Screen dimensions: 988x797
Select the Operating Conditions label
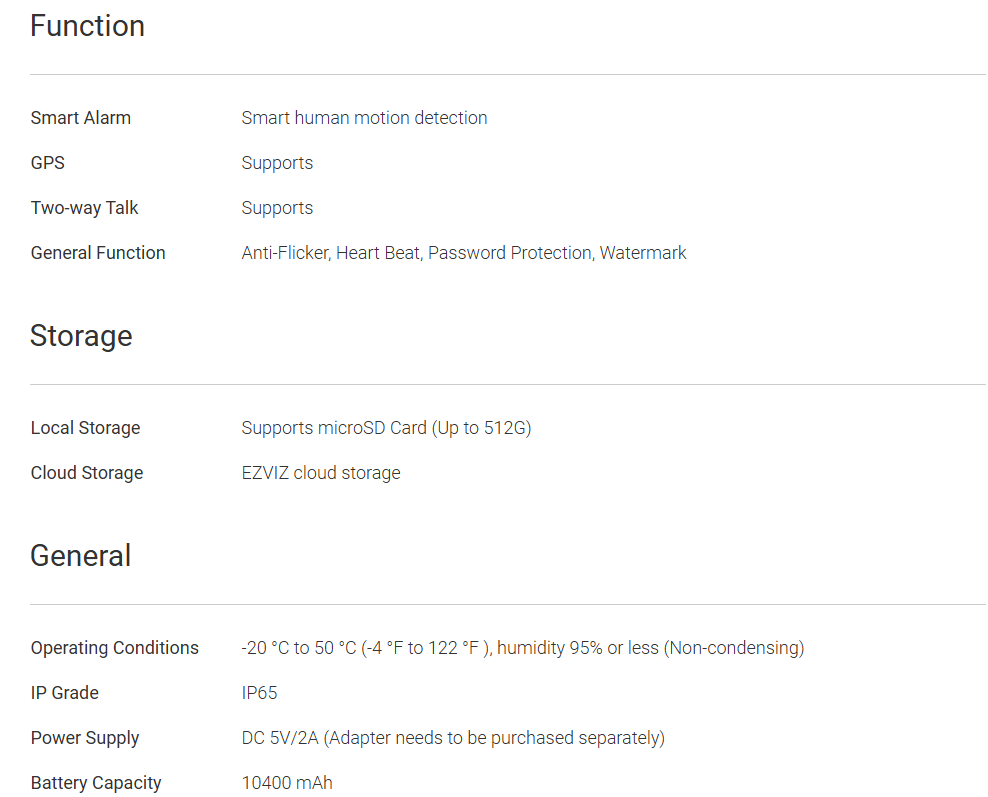pos(115,648)
